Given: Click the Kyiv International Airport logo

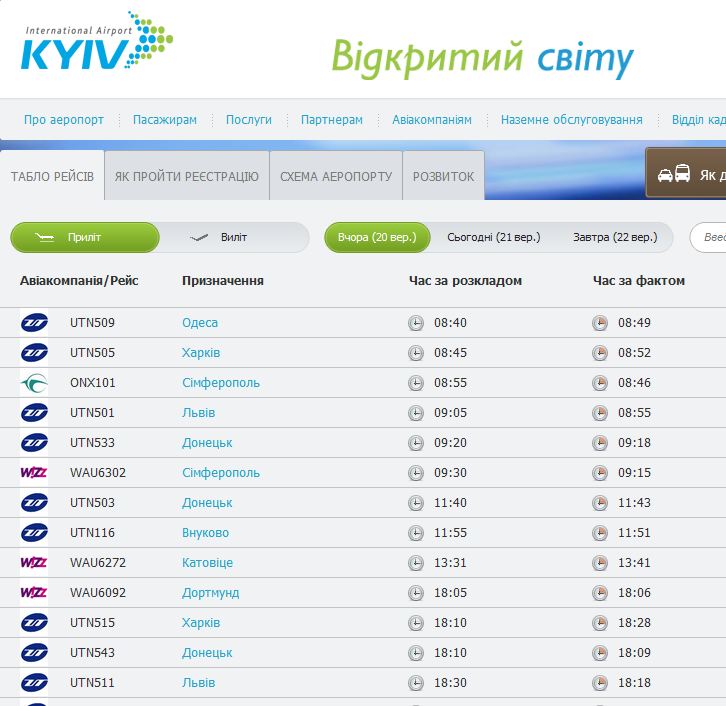Looking at the screenshot, I should 96,42.
